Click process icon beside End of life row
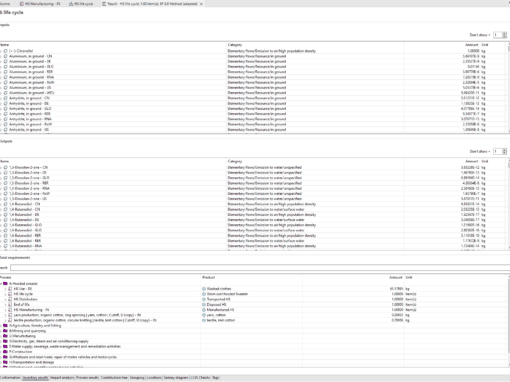This screenshot has width=510, height=382. (10, 305)
